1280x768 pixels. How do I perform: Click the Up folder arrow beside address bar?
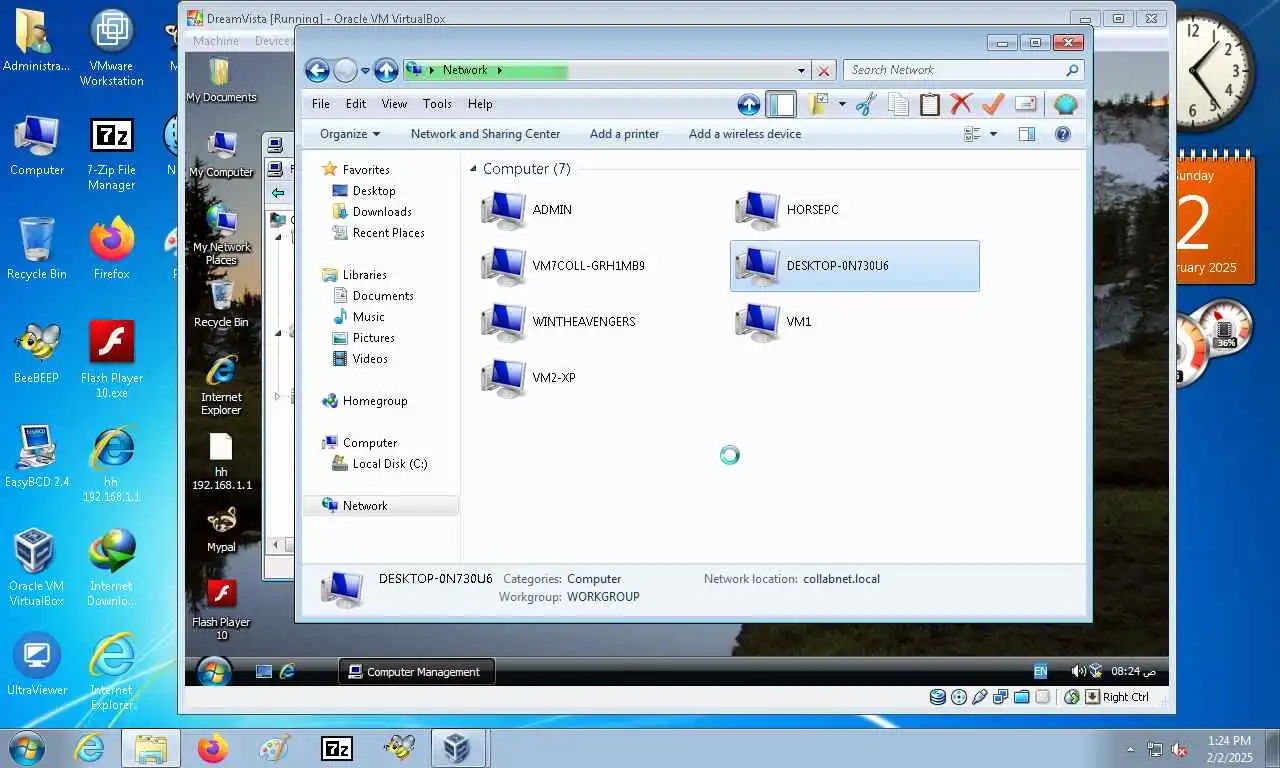tap(386, 70)
